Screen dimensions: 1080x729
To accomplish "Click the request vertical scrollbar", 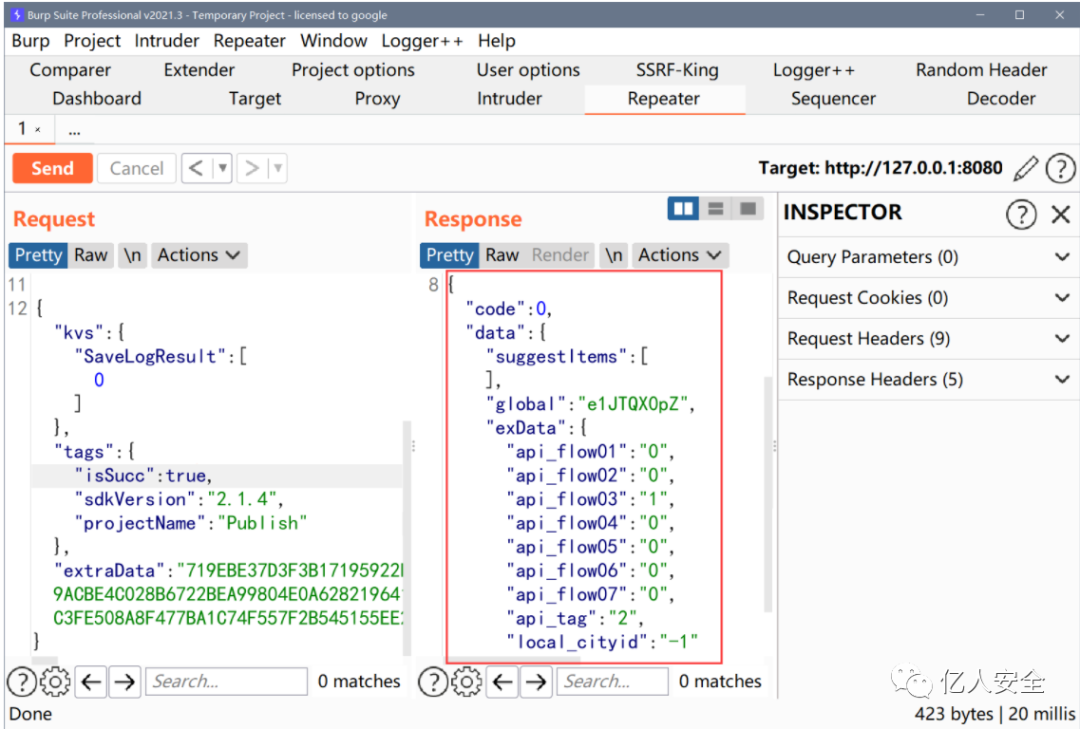I will tap(407, 537).
